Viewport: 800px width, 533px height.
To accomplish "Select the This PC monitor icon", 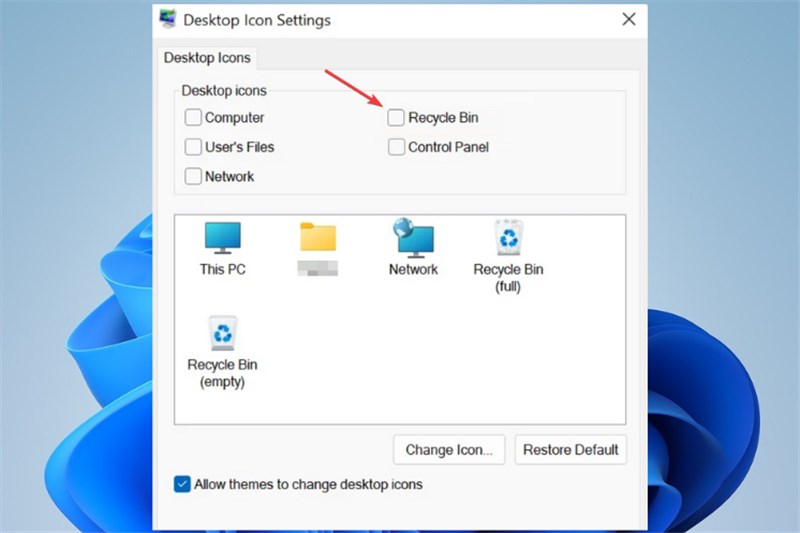I will pyautogui.click(x=222, y=238).
